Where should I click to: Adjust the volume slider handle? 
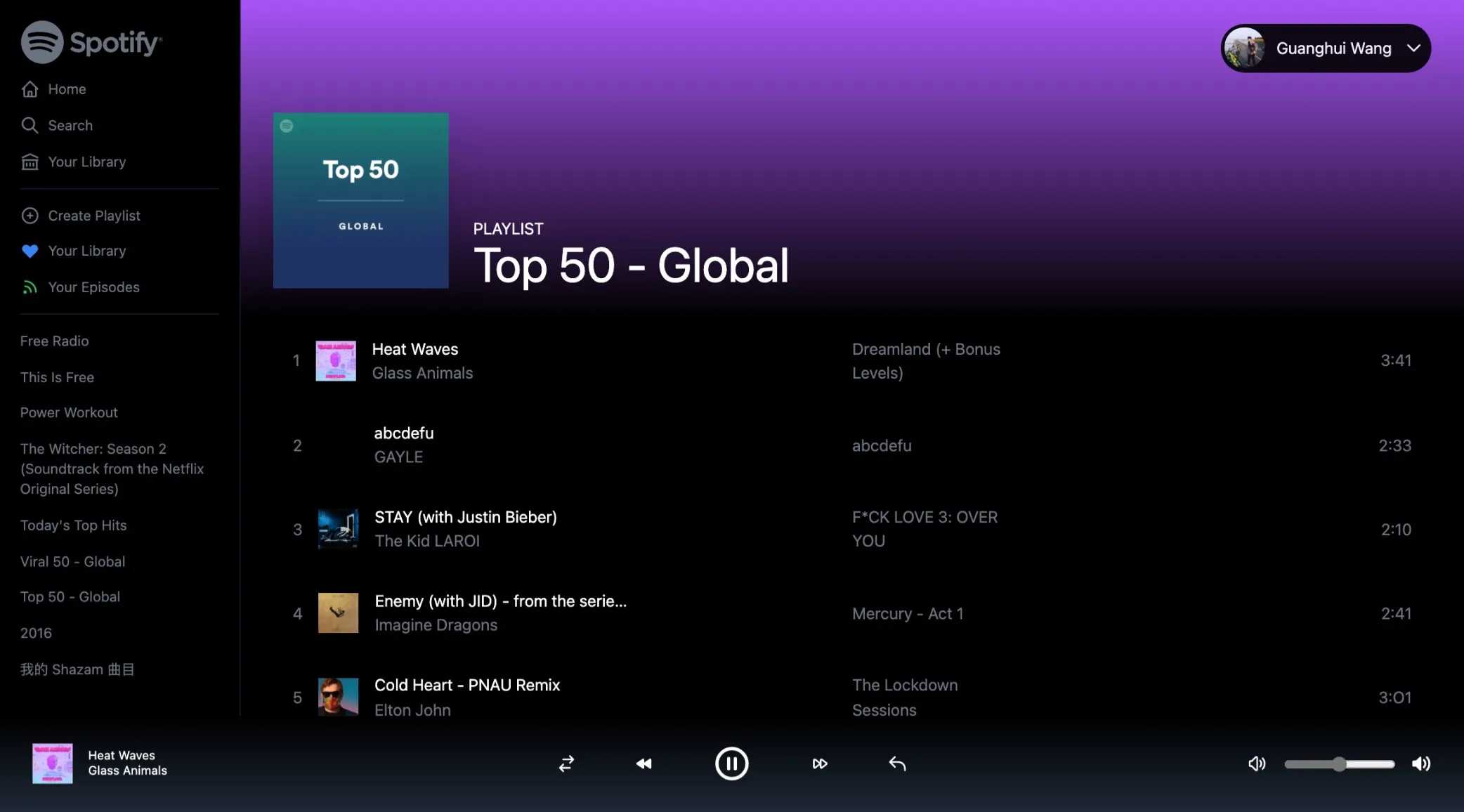click(x=1339, y=764)
